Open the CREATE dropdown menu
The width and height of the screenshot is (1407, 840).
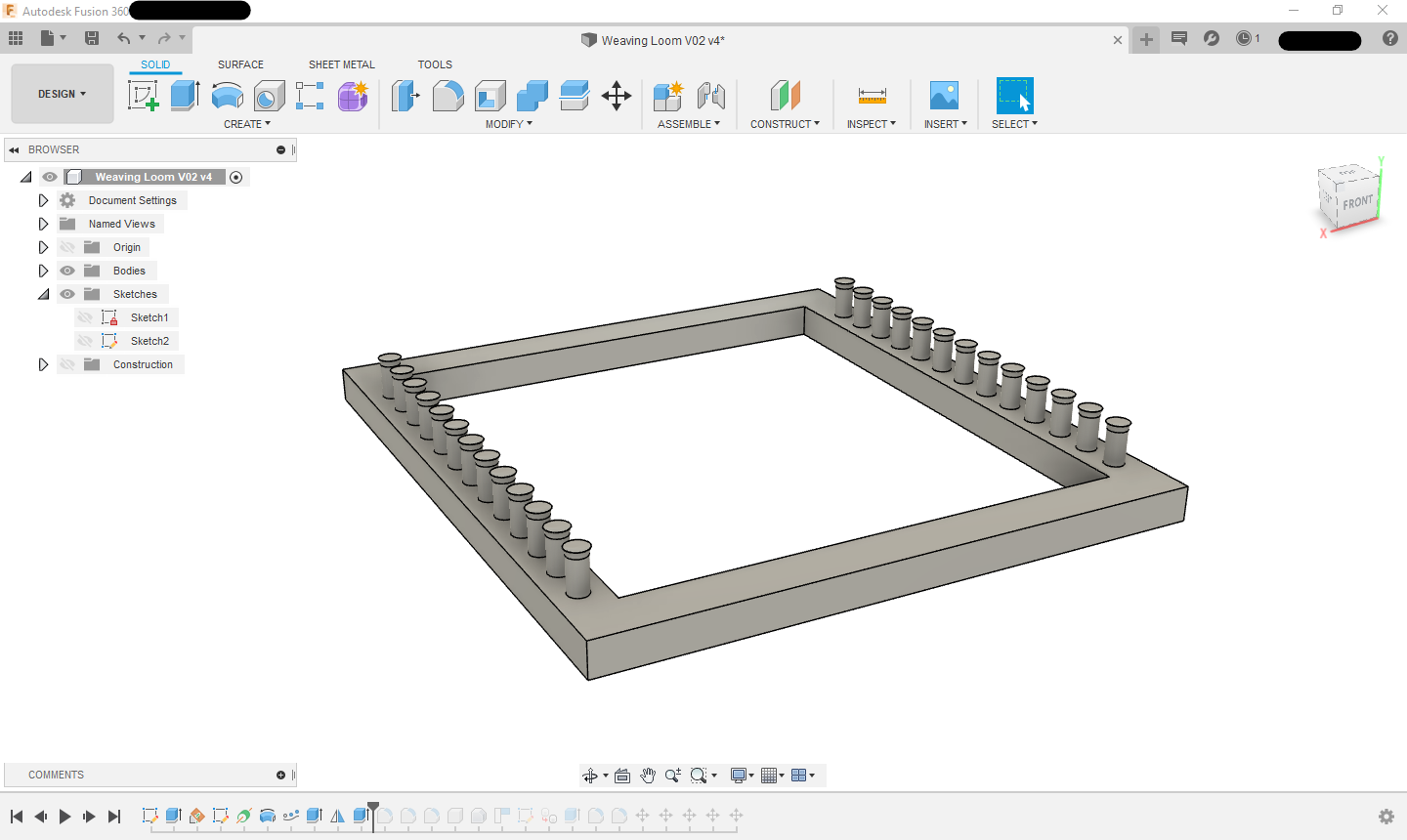tap(247, 124)
